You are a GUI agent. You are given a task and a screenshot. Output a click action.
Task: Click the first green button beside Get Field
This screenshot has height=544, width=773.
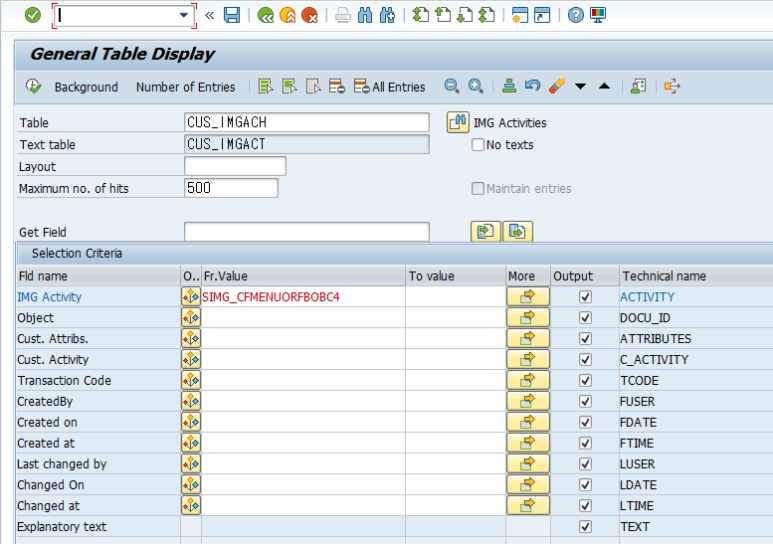pos(486,231)
